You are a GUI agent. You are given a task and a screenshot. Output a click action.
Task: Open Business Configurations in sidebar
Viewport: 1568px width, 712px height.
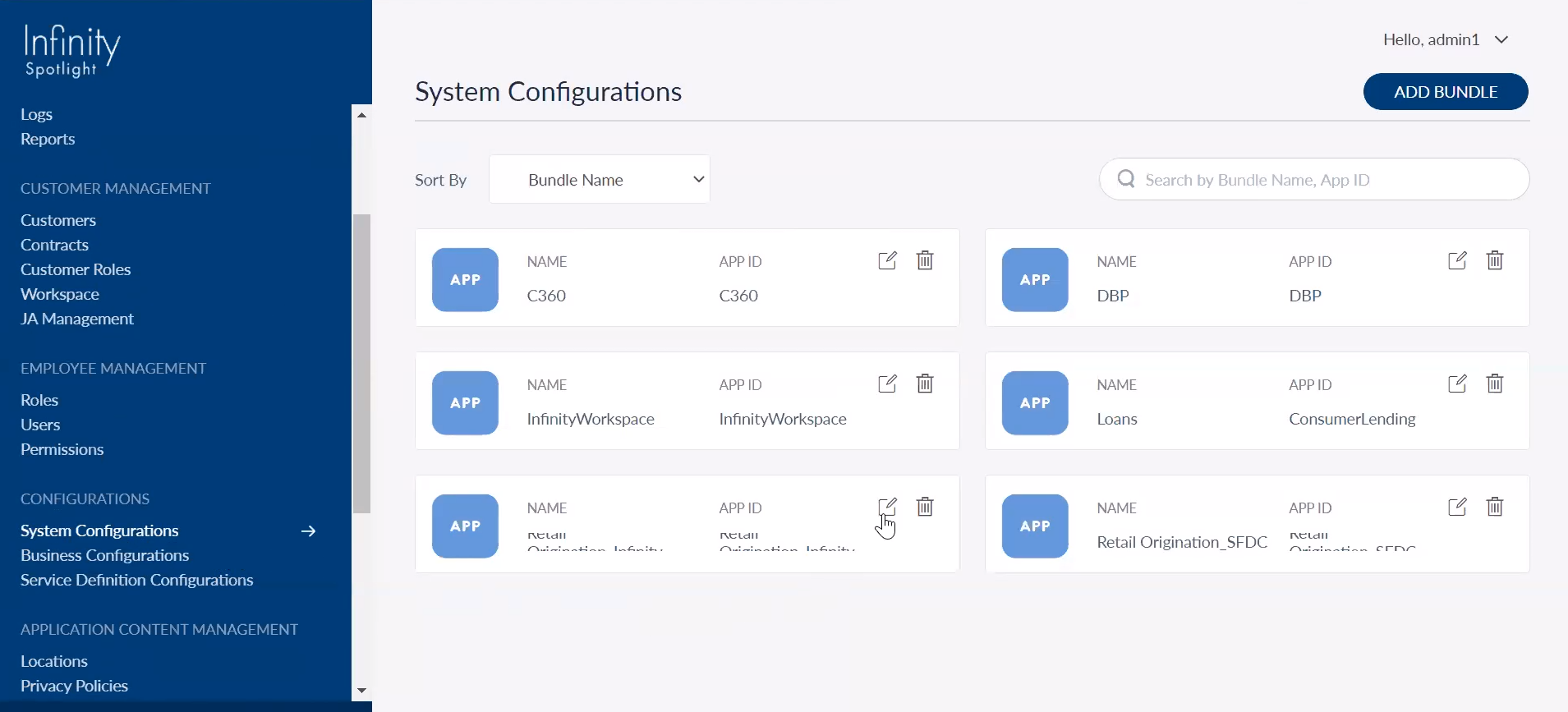[104, 556]
